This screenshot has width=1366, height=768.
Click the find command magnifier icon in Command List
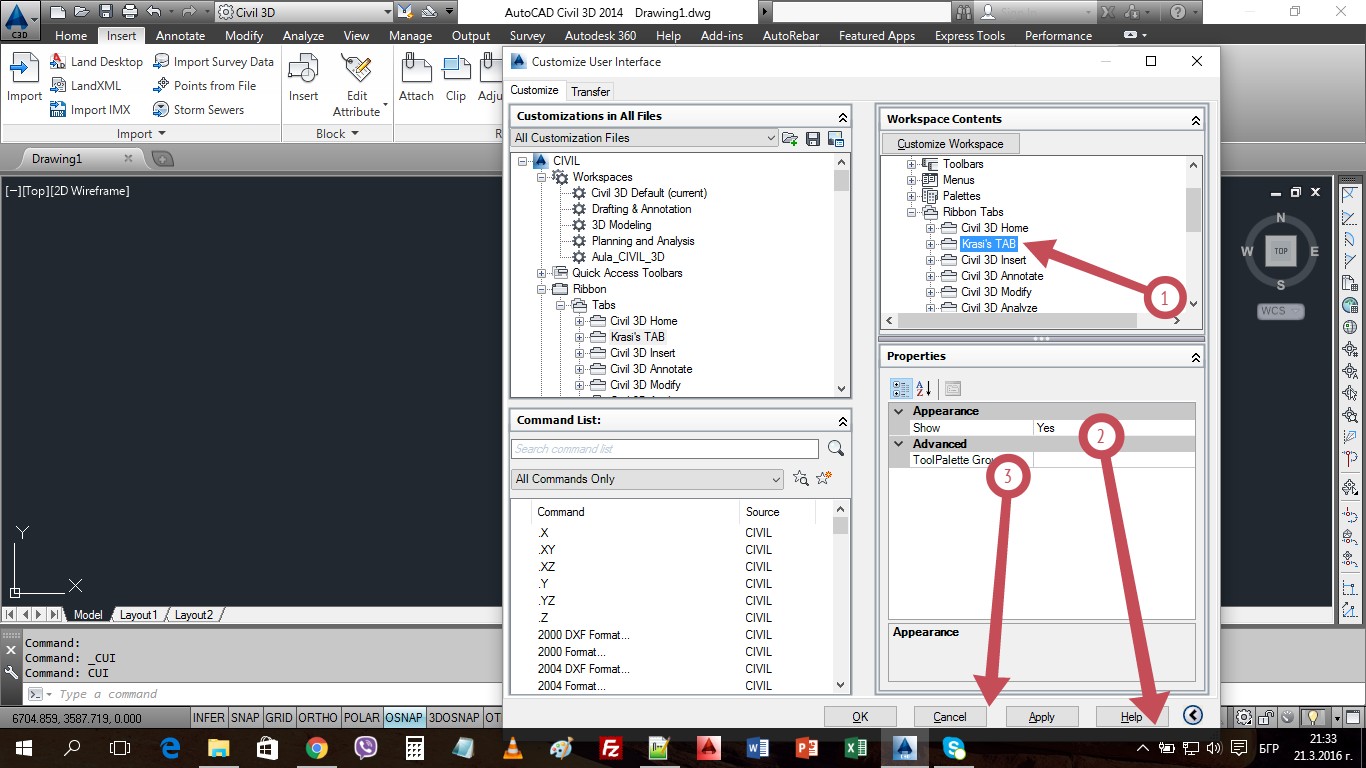click(x=836, y=449)
